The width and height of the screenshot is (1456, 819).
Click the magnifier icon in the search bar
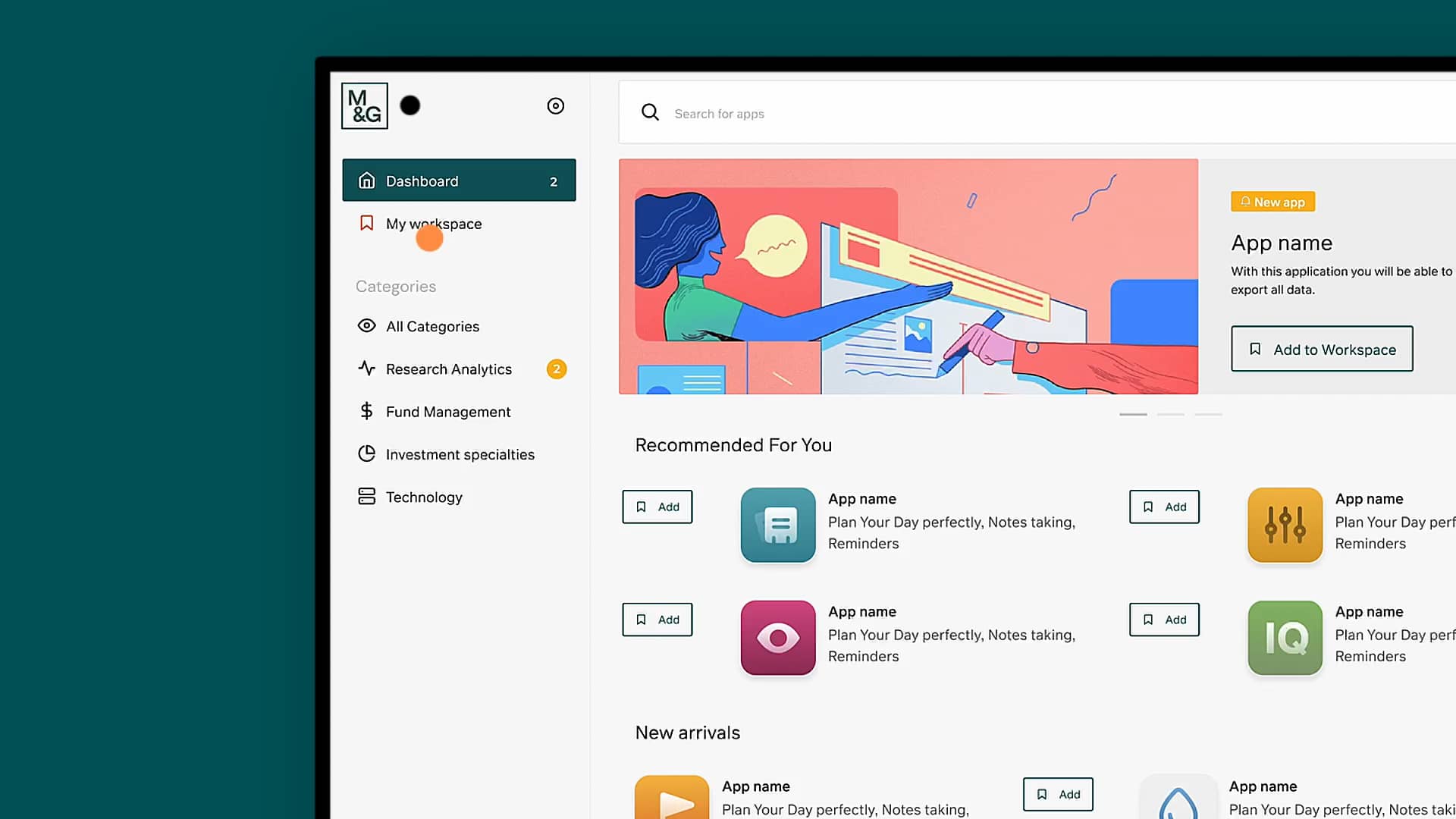(649, 112)
